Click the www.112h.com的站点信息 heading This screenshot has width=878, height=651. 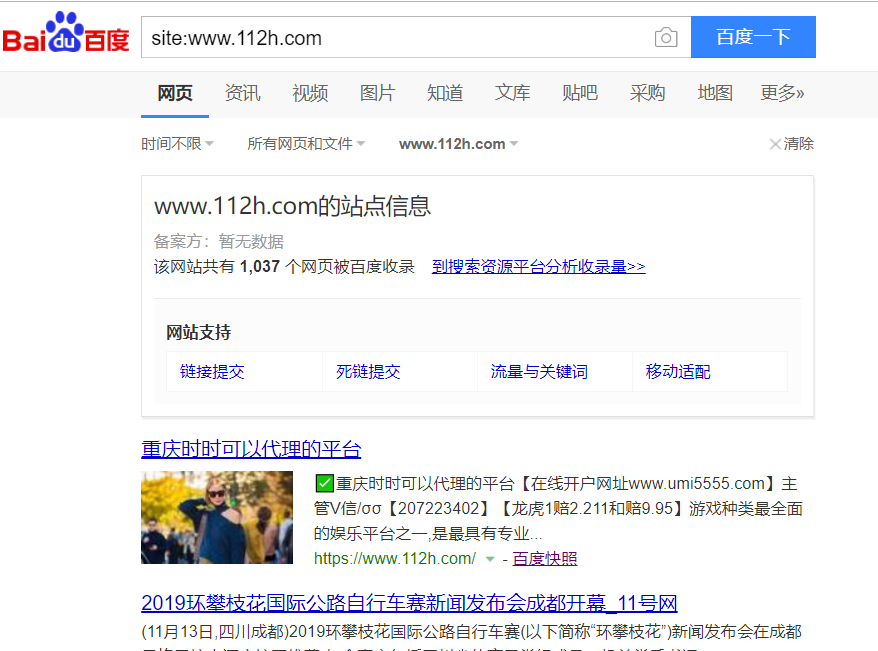click(292, 206)
